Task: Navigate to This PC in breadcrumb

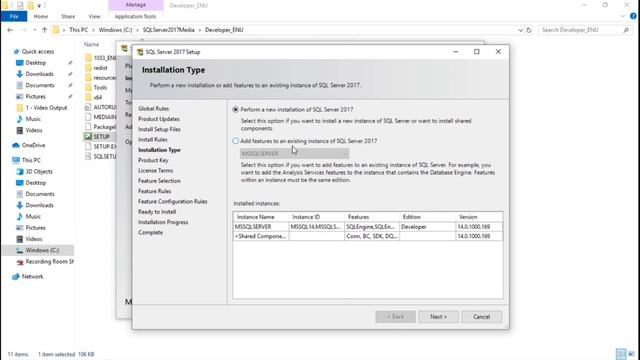Action: (78, 30)
